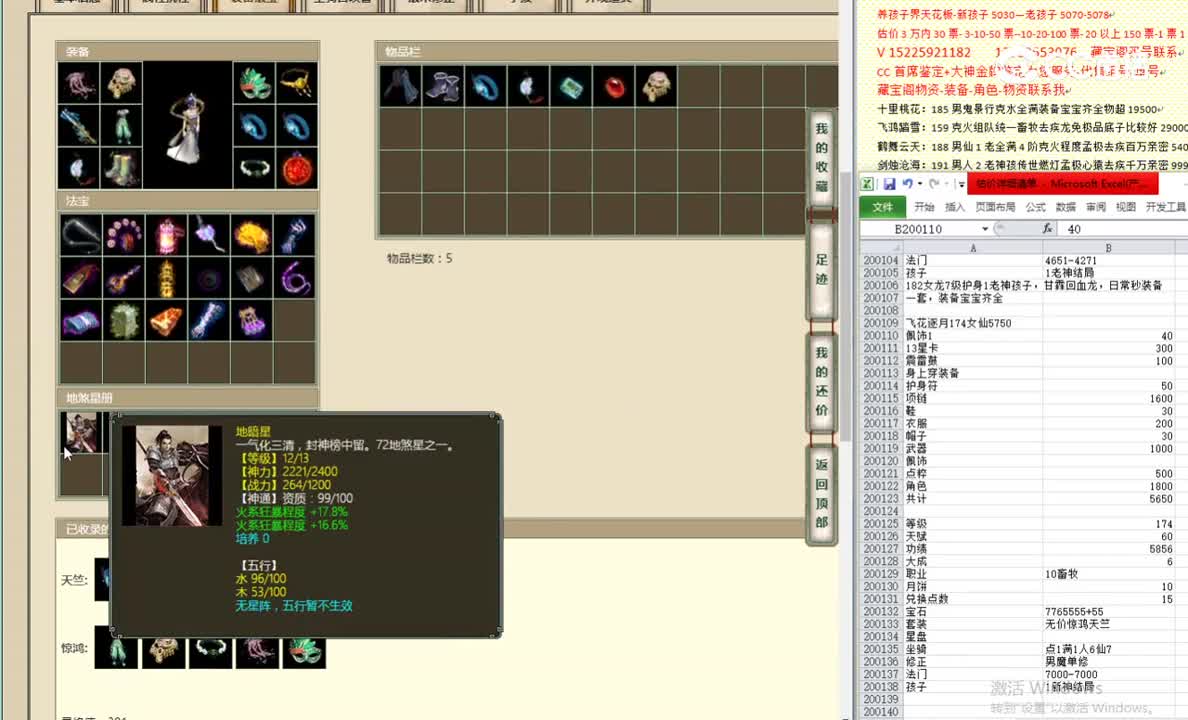Image resolution: width=1188 pixels, height=720 pixels.
Task: Expand the Name Box dropdown arrow
Action: click(985, 229)
